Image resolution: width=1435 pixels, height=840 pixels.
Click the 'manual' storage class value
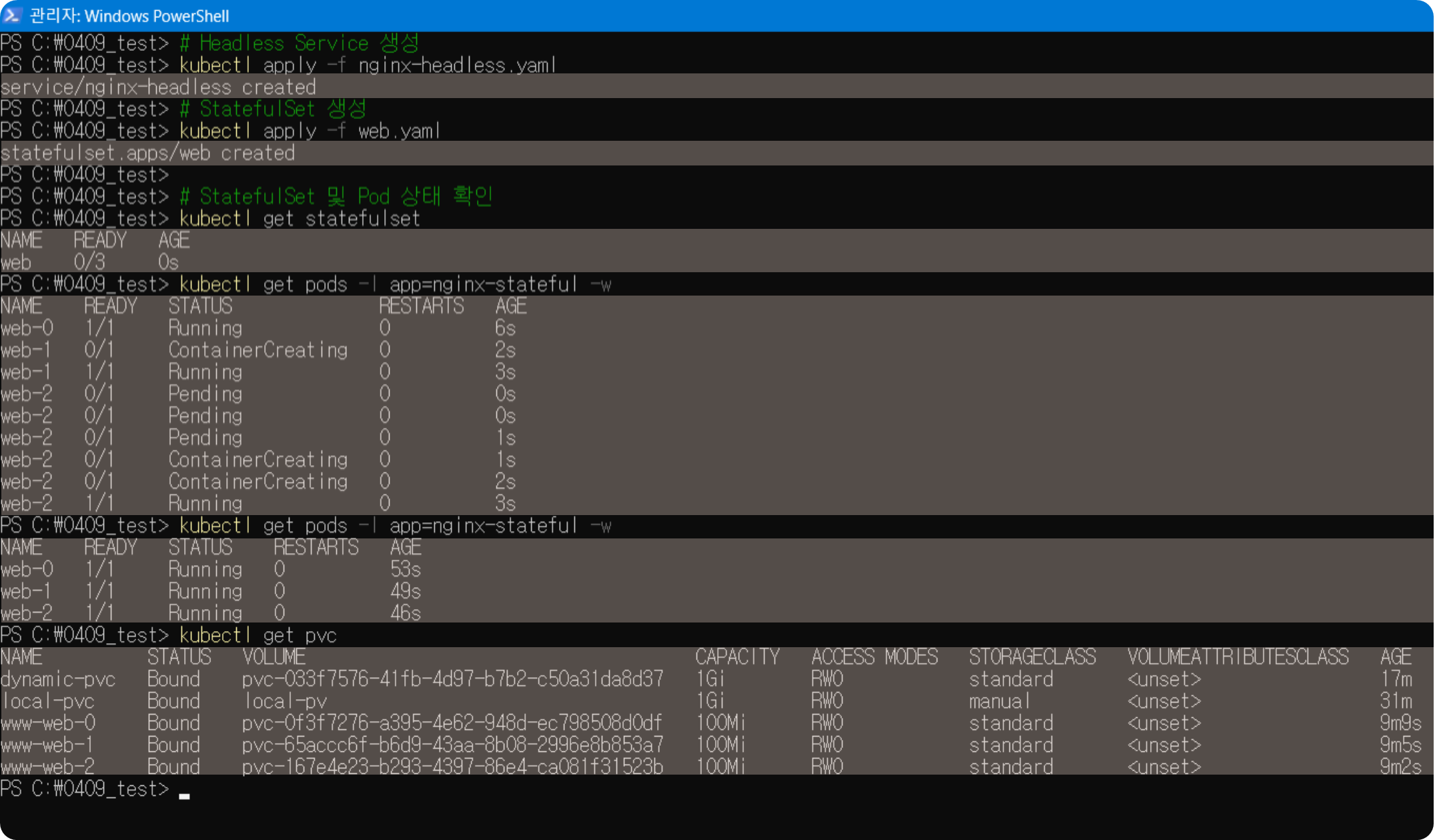[x=999, y=701]
